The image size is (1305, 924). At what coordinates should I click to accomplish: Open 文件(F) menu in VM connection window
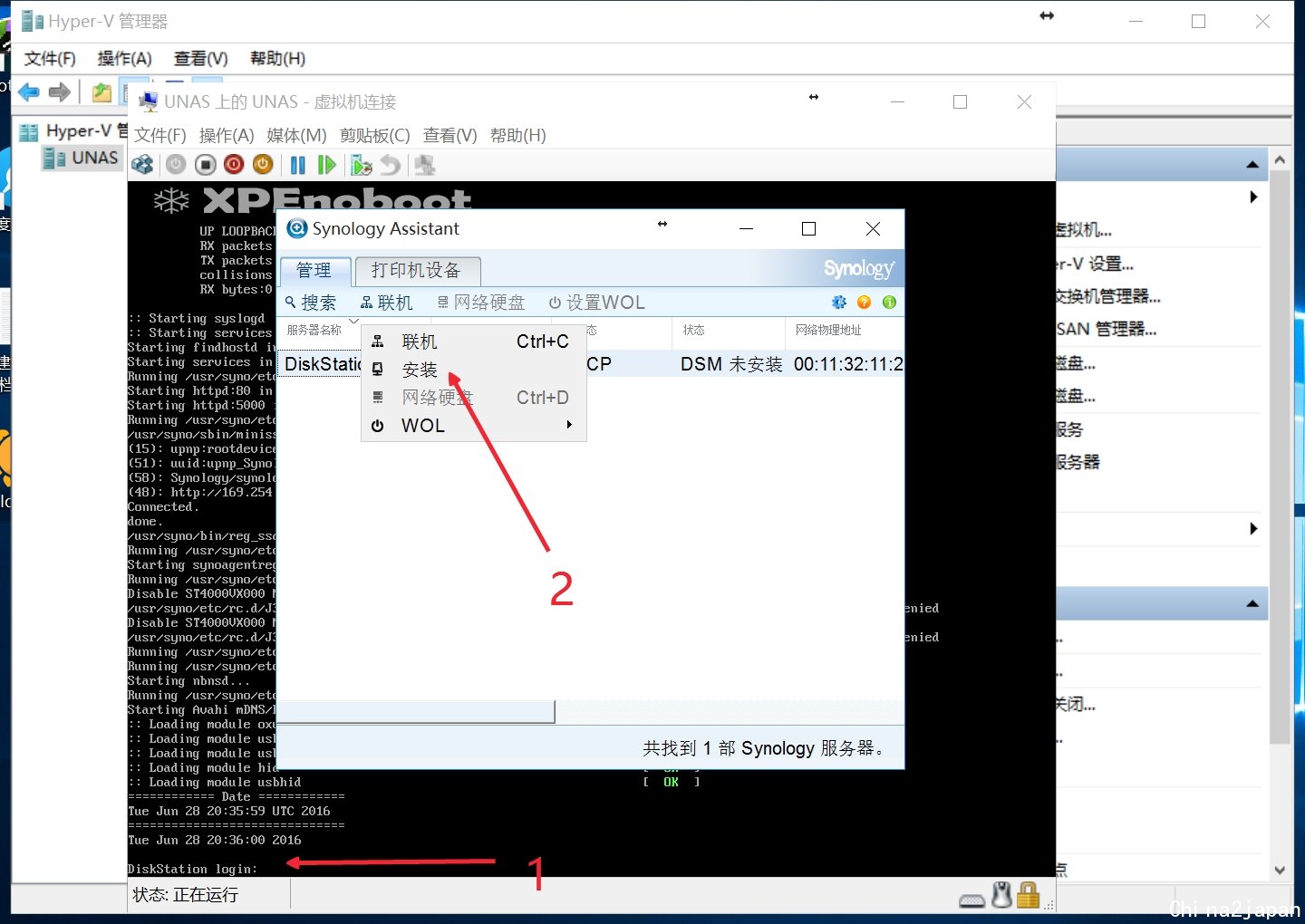tap(160, 135)
